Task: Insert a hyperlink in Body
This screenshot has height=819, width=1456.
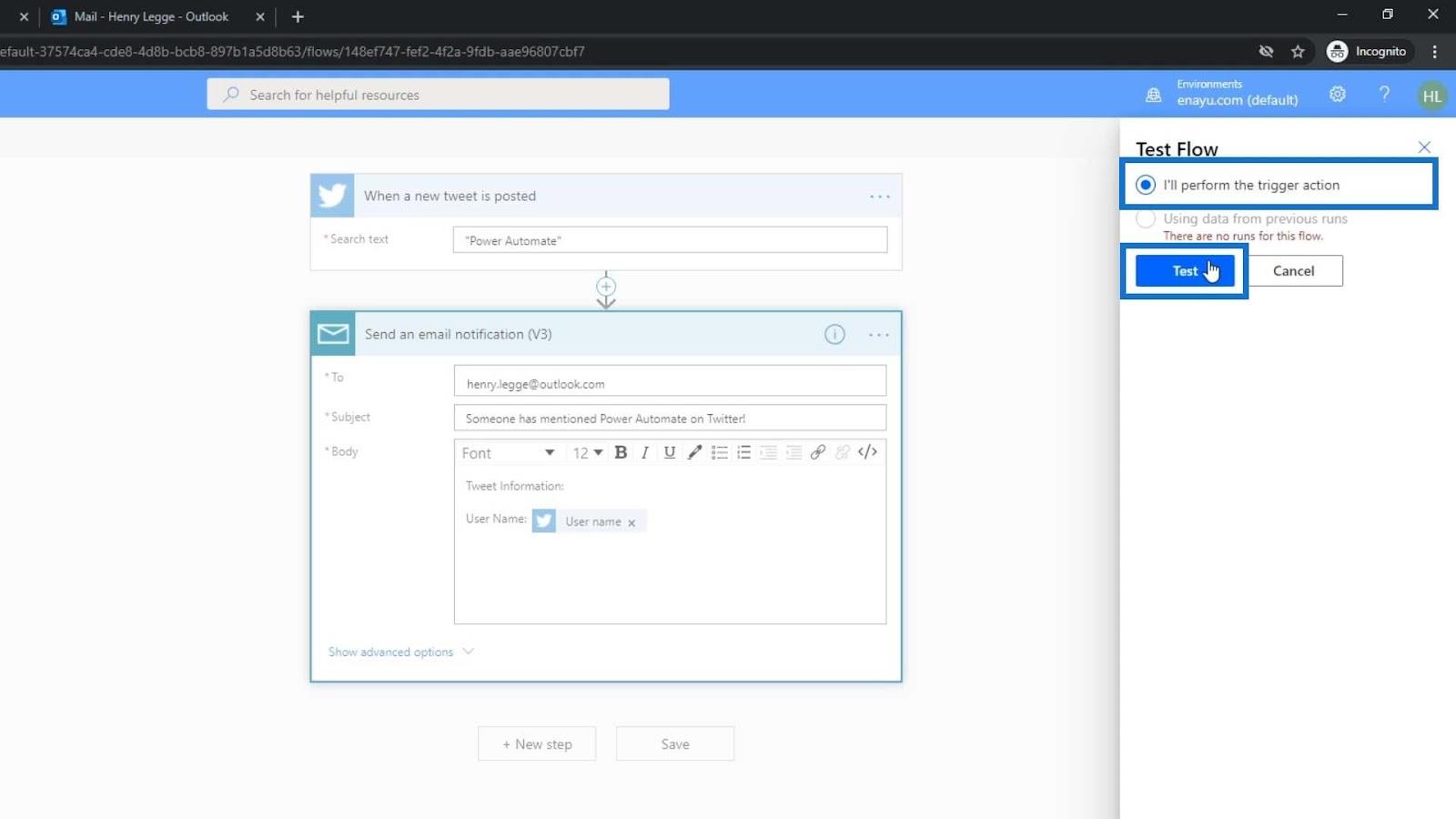Action: coord(818,452)
